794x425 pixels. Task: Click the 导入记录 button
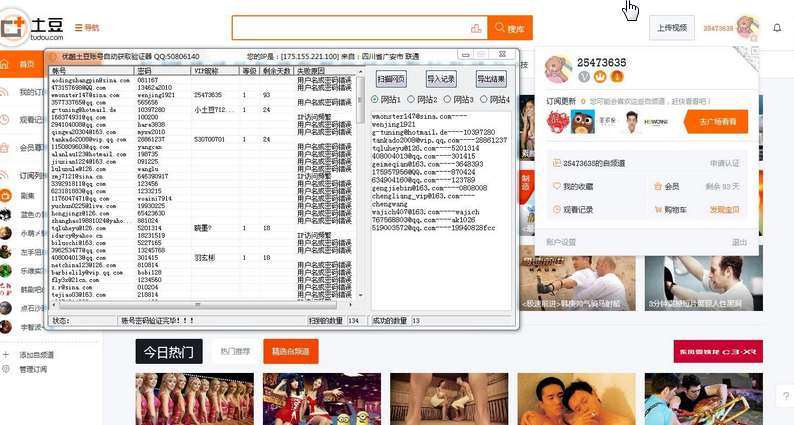coord(441,79)
